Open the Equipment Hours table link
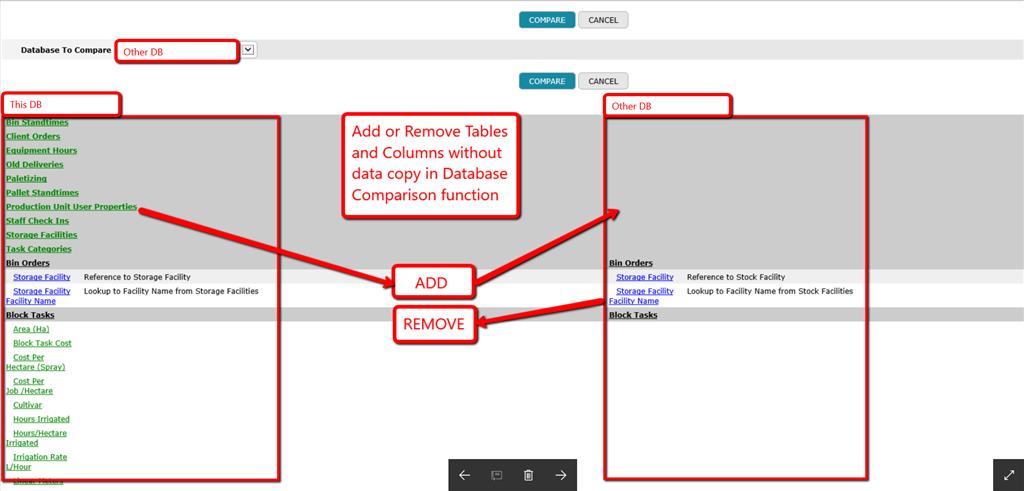This screenshot has width=1024, height=491. [41, 150]
